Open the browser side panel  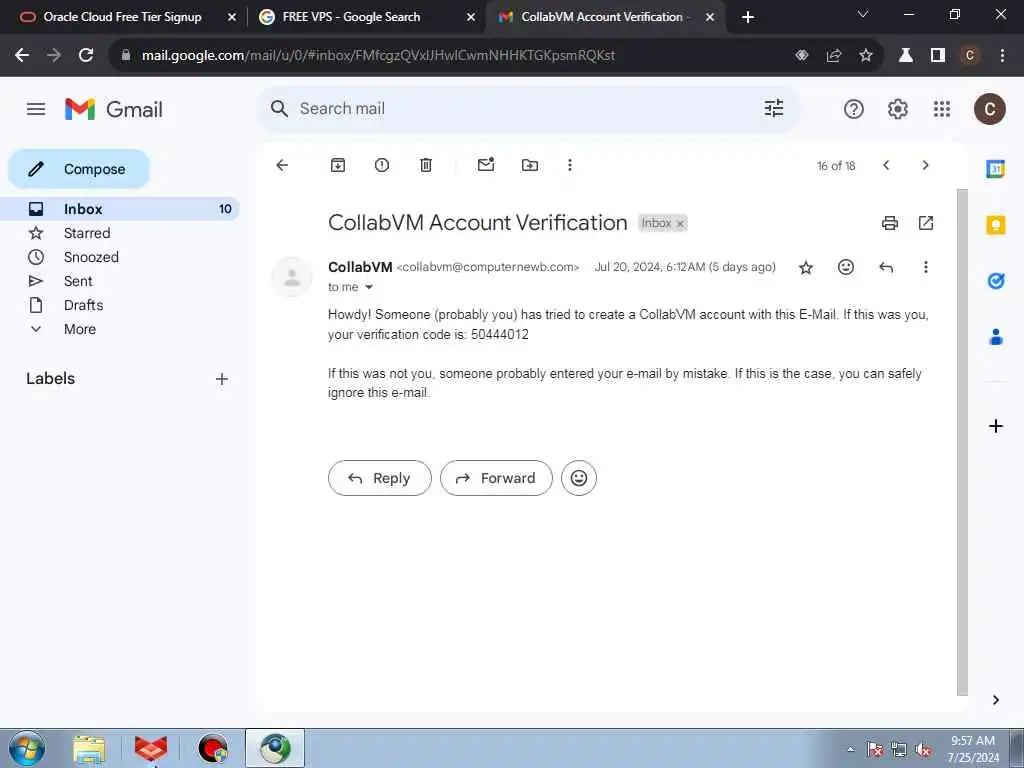tap(938, 56)
